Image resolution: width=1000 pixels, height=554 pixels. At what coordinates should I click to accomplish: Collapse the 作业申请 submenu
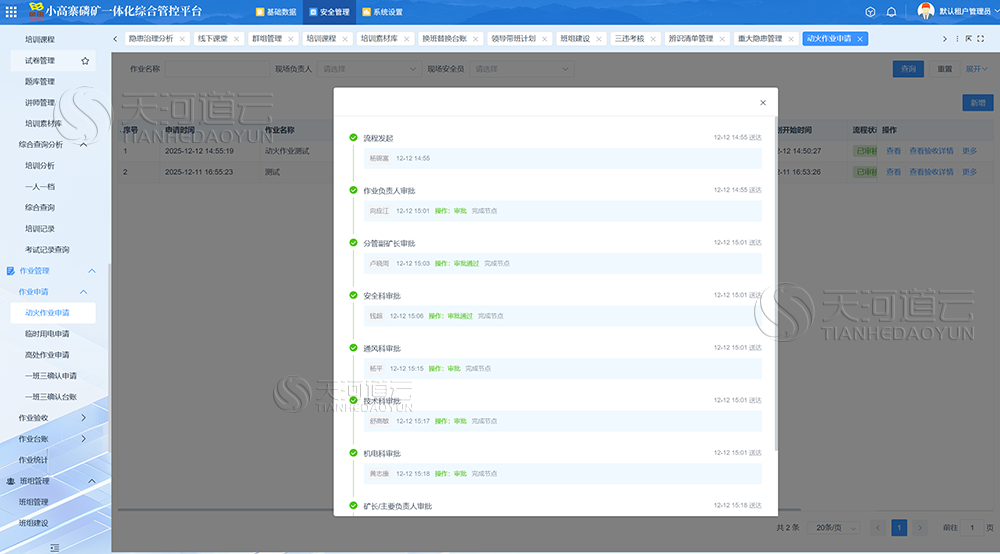click(84, 292)
